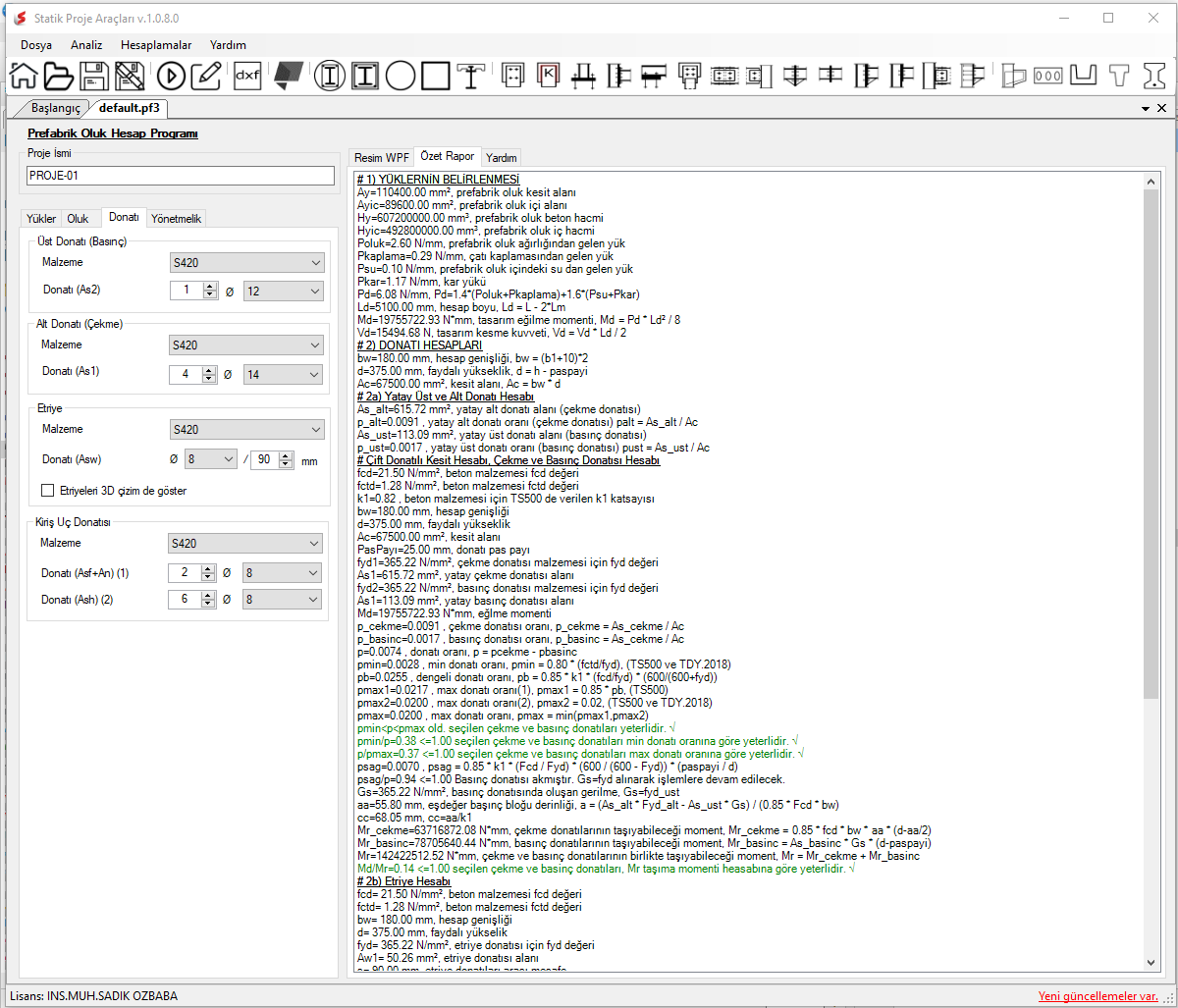
Task: Click the cross-shaped beam connection icon
Action: click(x=830, y=75)
